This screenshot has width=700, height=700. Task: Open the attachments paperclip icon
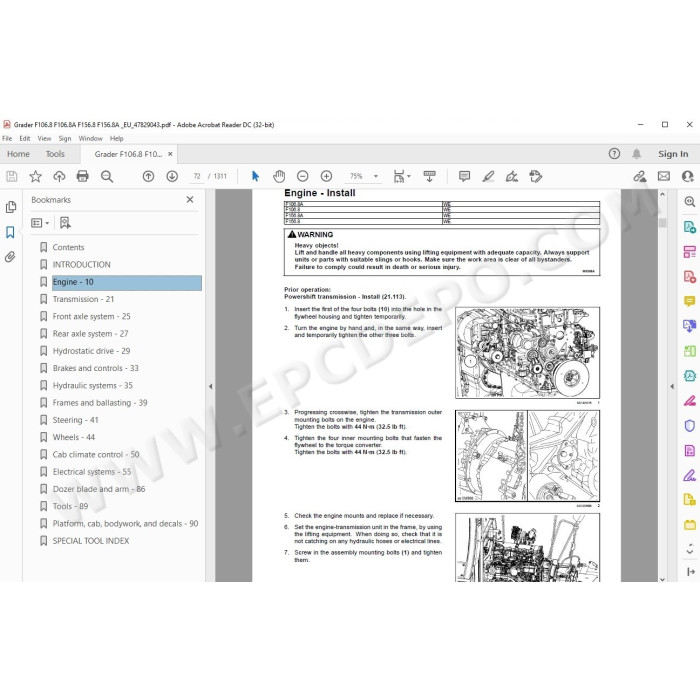point(10,257)
